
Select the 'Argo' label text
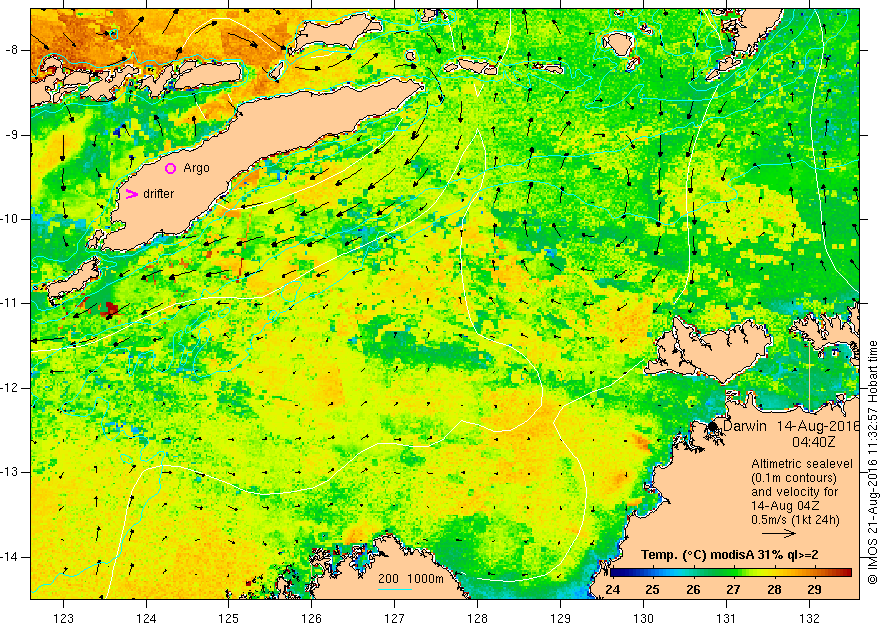pyautogui.click(x=196, y=168)
